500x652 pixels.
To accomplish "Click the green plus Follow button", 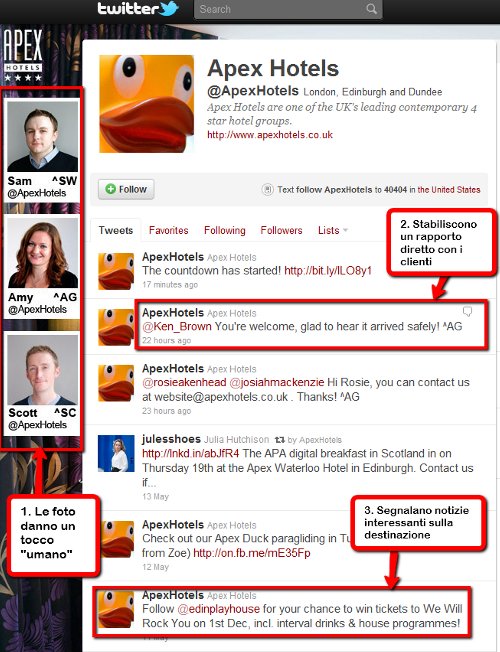I will (126, 189).
